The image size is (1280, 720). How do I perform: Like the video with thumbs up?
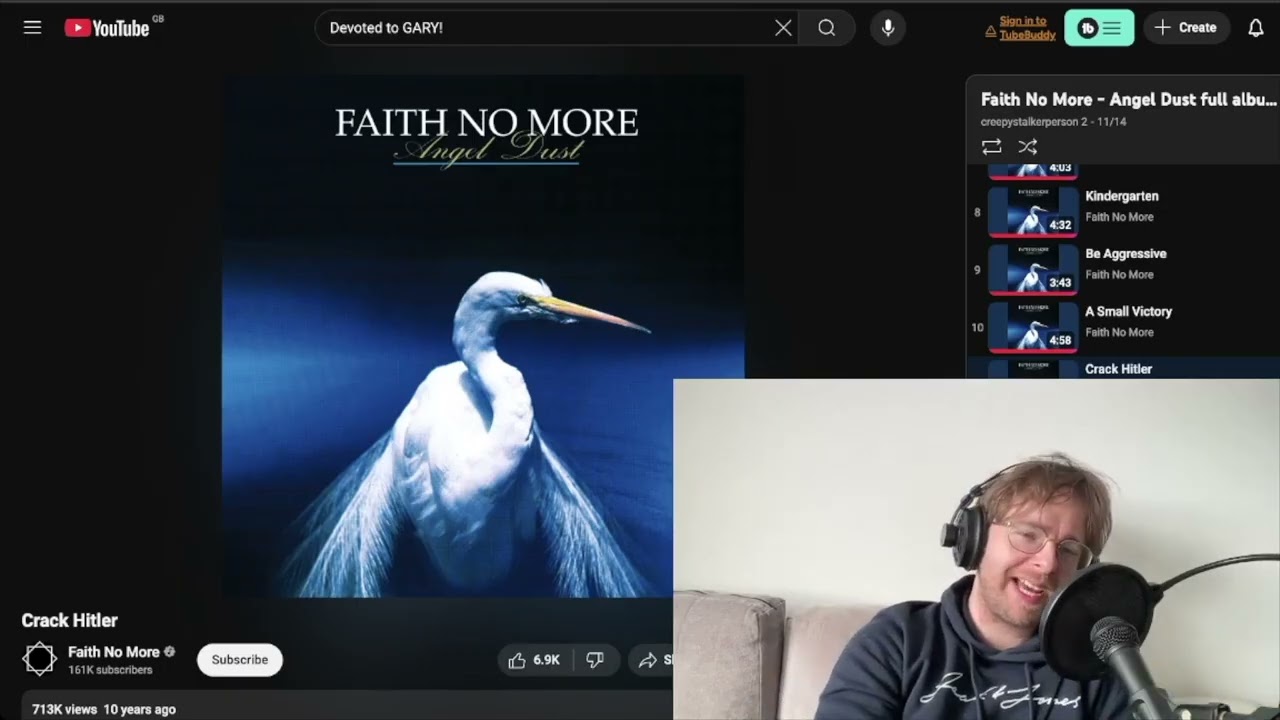pyautogui.click(x=534, y=660)
